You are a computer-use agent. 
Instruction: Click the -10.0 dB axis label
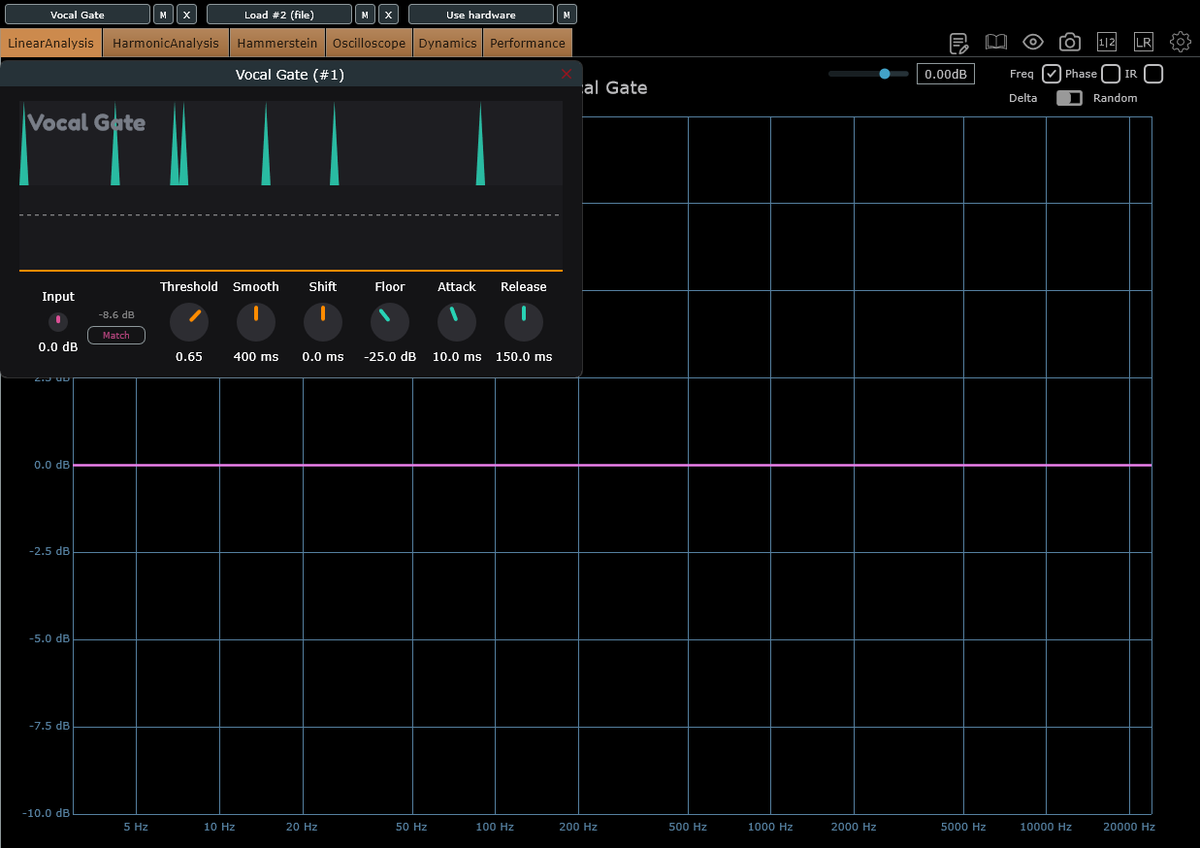[48, 813]
